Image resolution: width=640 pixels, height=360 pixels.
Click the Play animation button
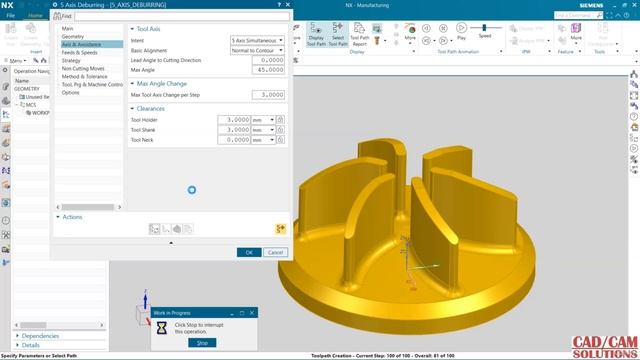point(461,28)
